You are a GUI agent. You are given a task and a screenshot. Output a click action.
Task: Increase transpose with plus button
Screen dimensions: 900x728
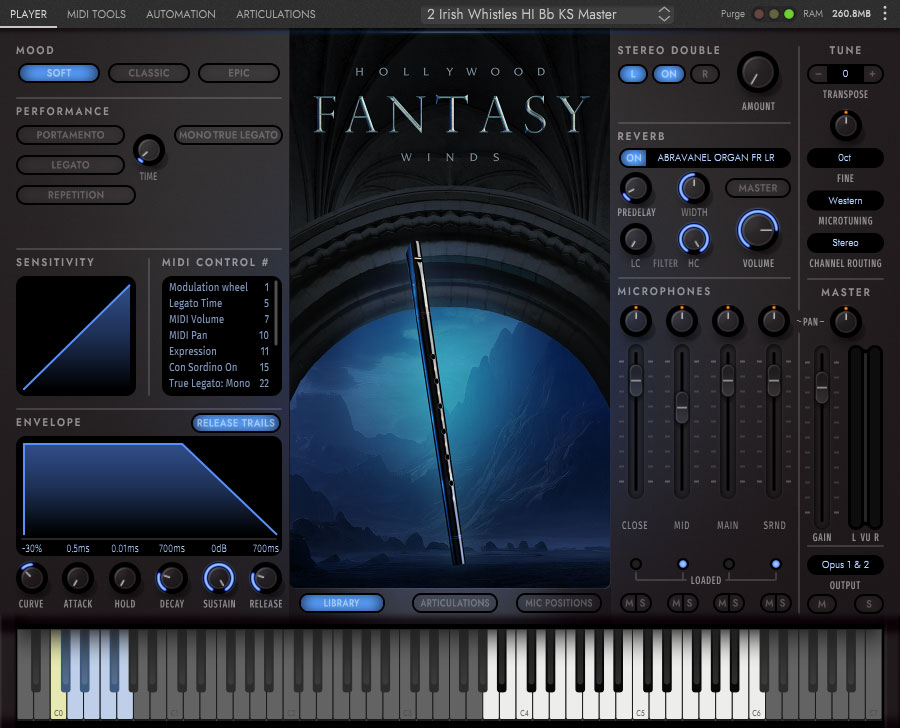tap(872, 73)
